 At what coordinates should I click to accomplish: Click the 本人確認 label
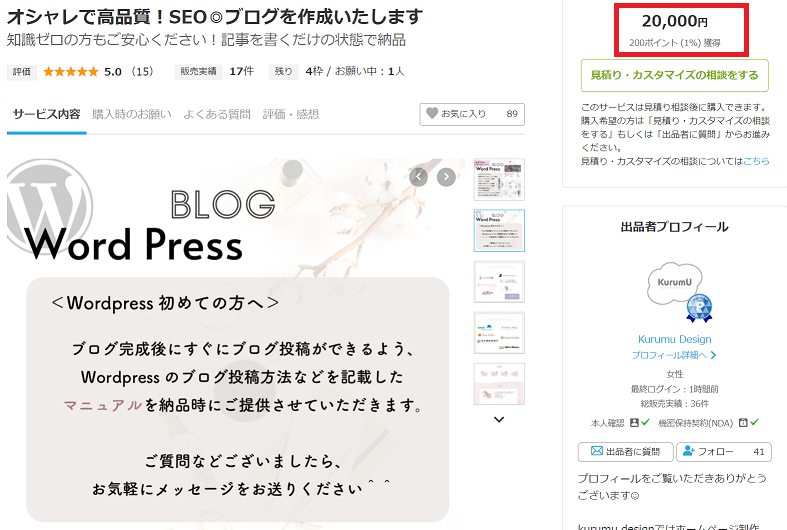click(607, 423)
